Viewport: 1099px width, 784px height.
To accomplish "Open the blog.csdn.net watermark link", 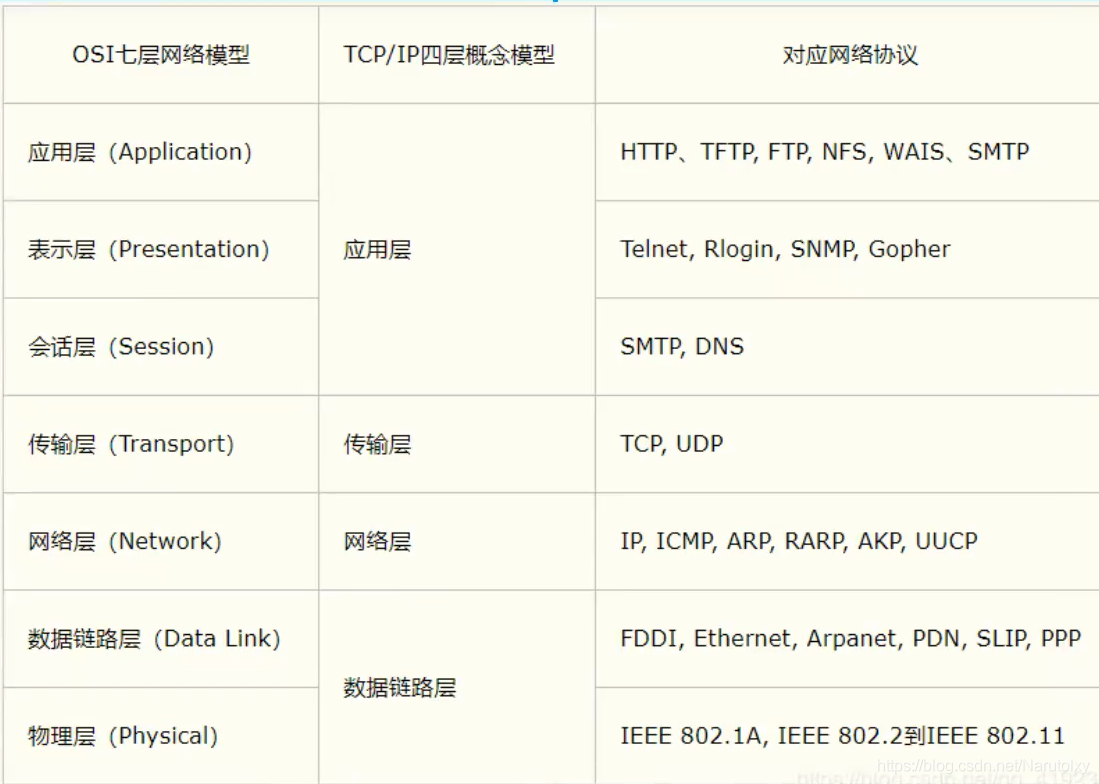I will coord(983,766).
